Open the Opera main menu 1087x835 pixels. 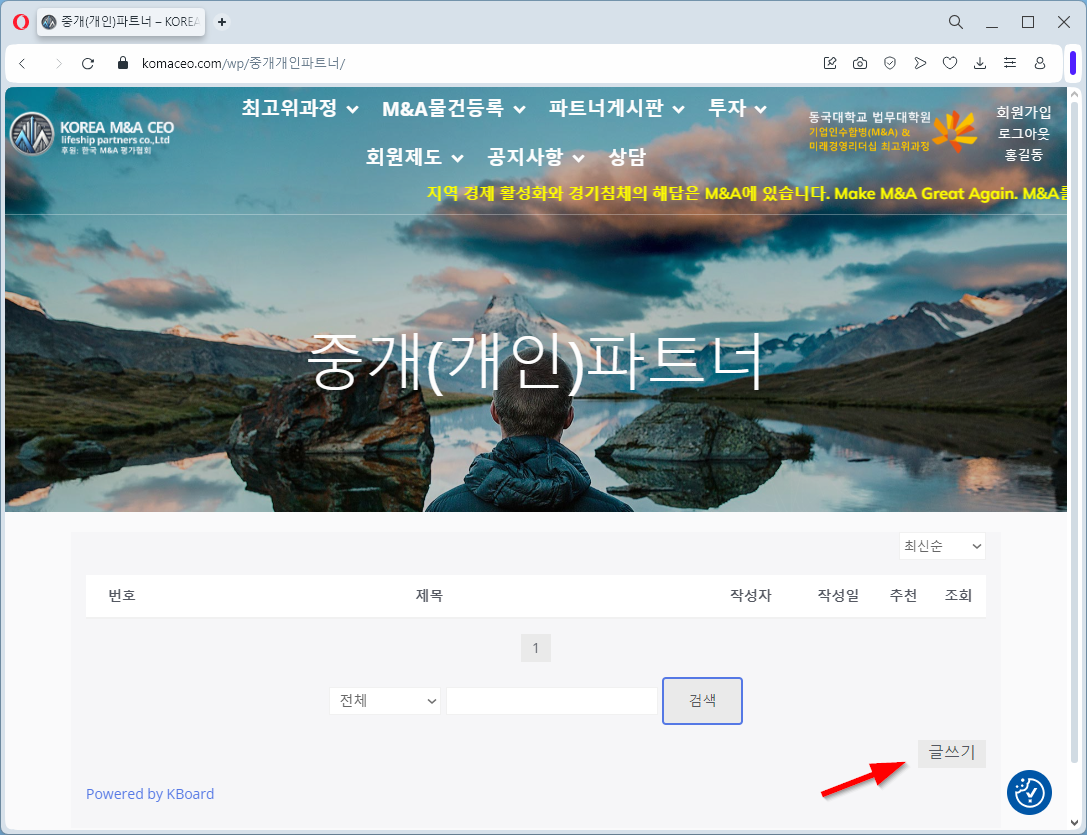click(x=20, y=22)
